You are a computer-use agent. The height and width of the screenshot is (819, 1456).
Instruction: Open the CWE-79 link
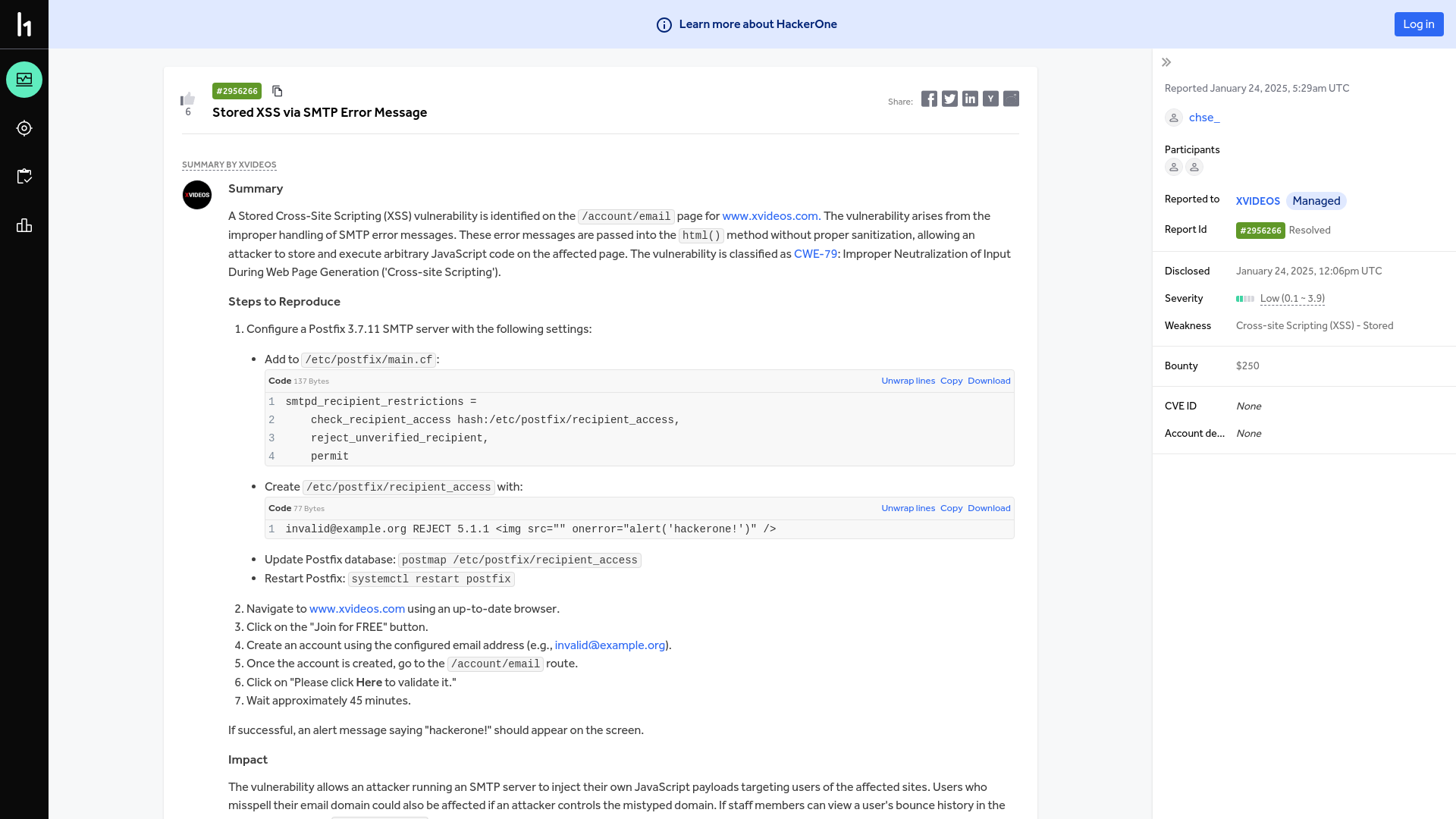click(x=816, y=254)
